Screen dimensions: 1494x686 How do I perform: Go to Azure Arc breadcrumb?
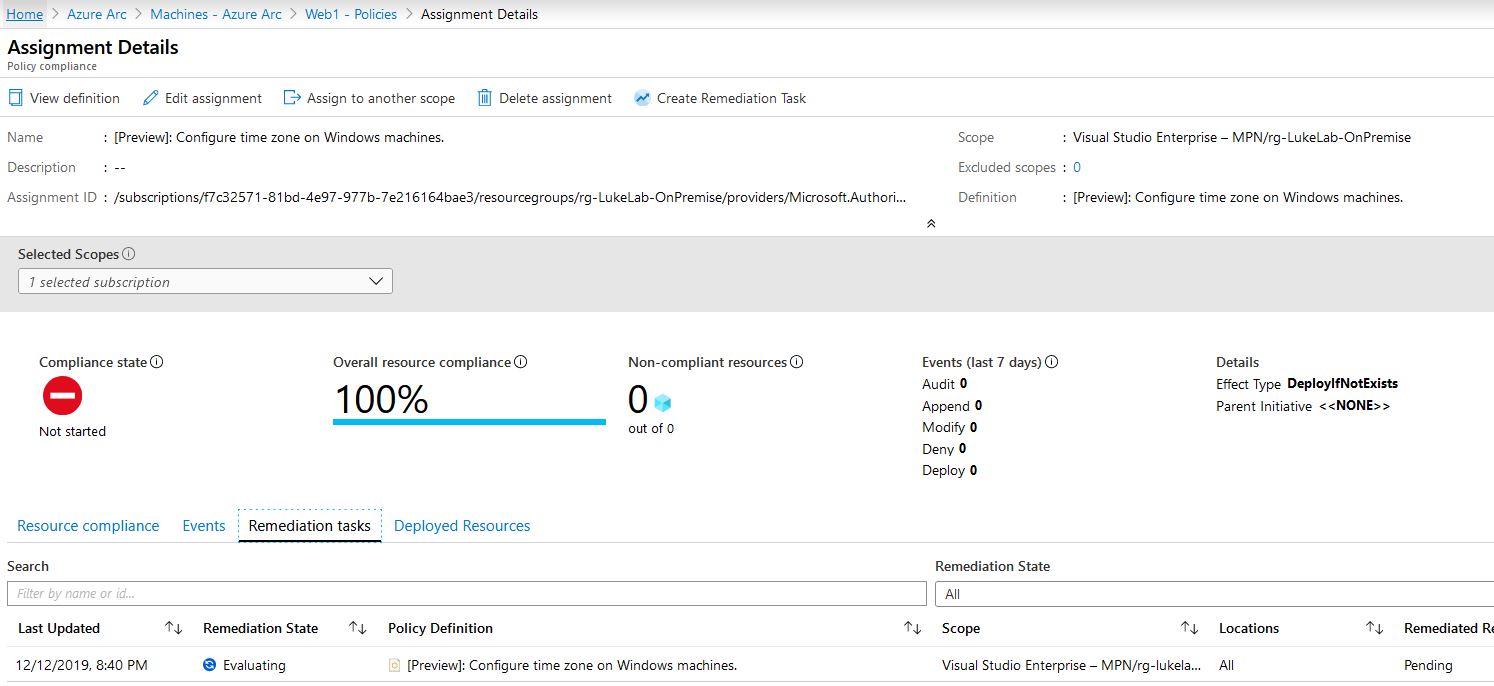click(x=97, y=14)
